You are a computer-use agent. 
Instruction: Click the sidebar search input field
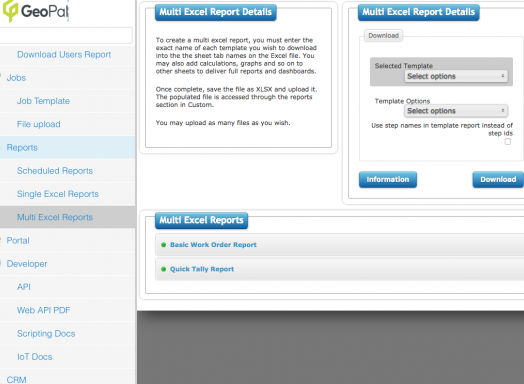[66, 35]
